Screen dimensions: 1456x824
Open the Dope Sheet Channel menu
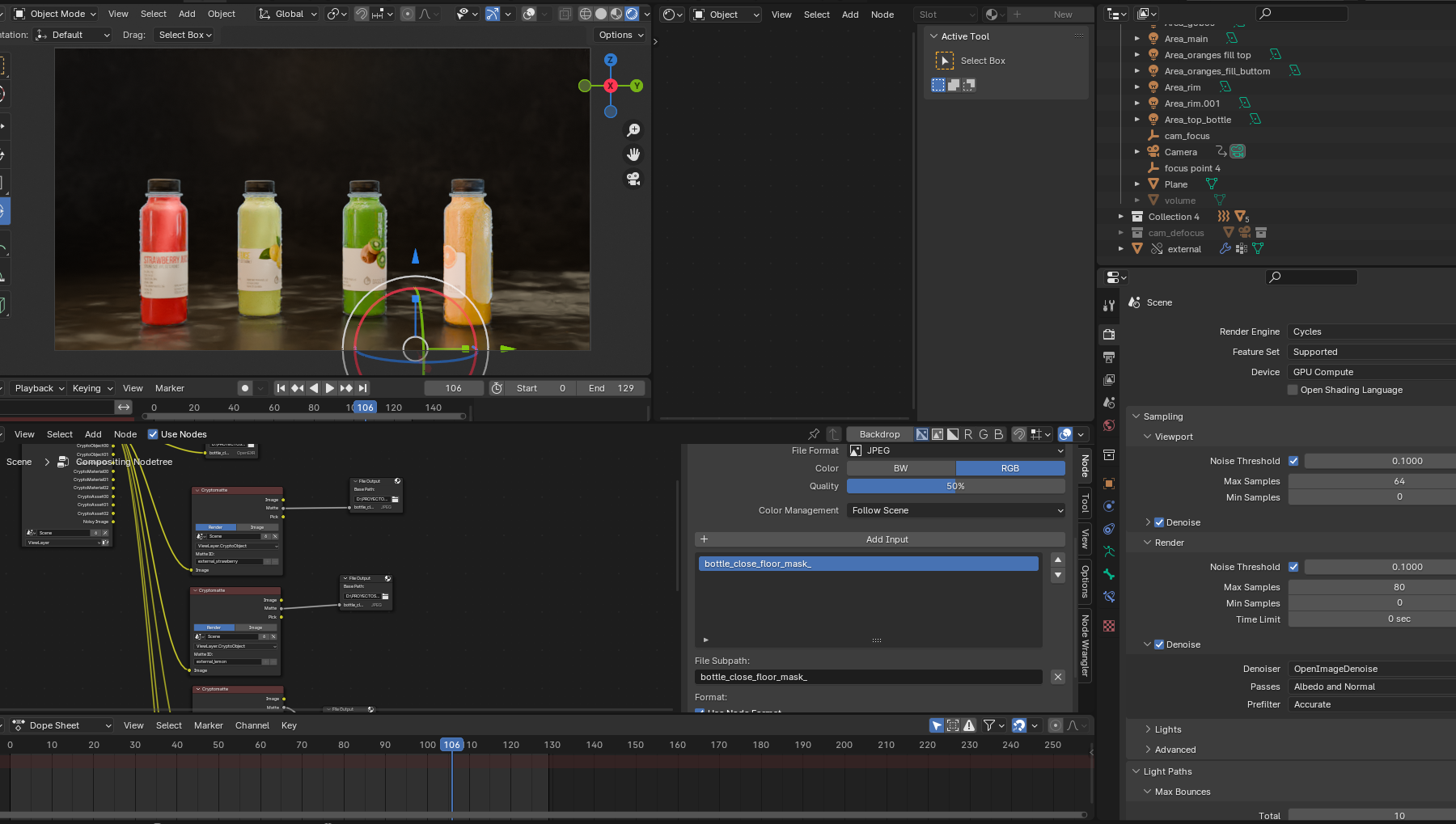point(252,725)
